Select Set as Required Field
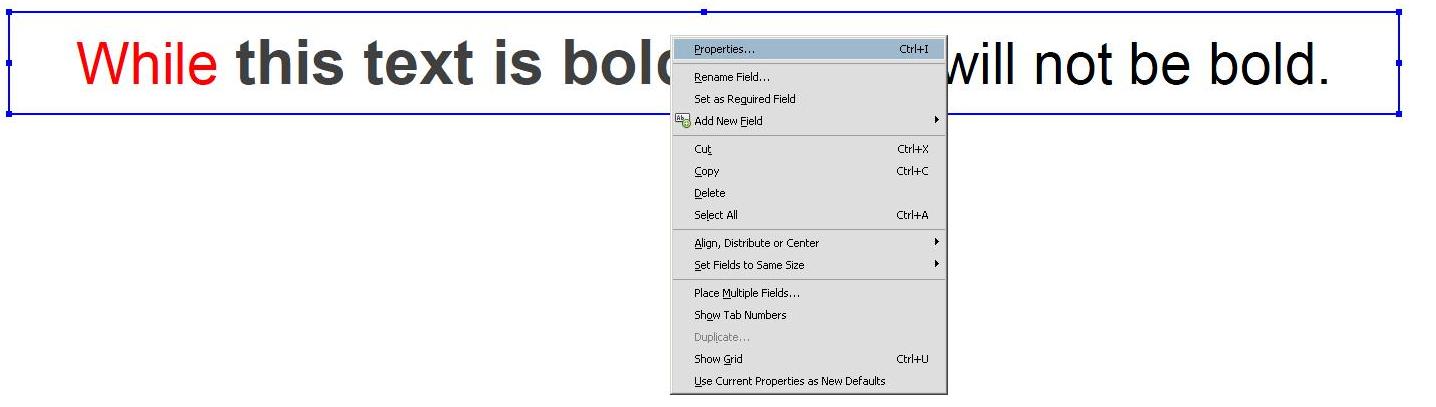Viewport: 1436px width, 407px height. 745,99
